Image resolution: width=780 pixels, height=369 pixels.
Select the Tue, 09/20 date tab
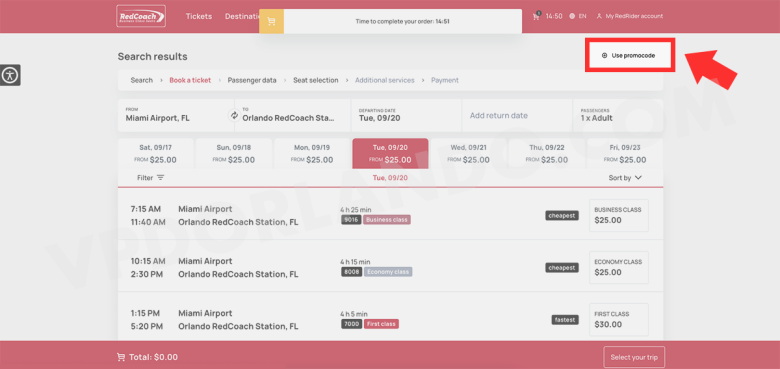click(390, 154)
